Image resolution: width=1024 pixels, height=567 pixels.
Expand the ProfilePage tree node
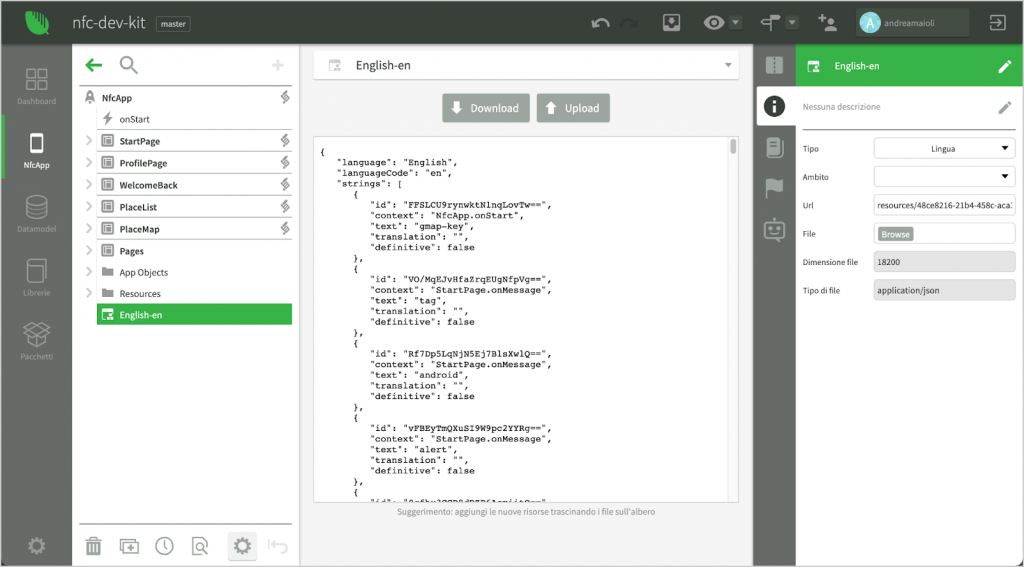[89, 163]
